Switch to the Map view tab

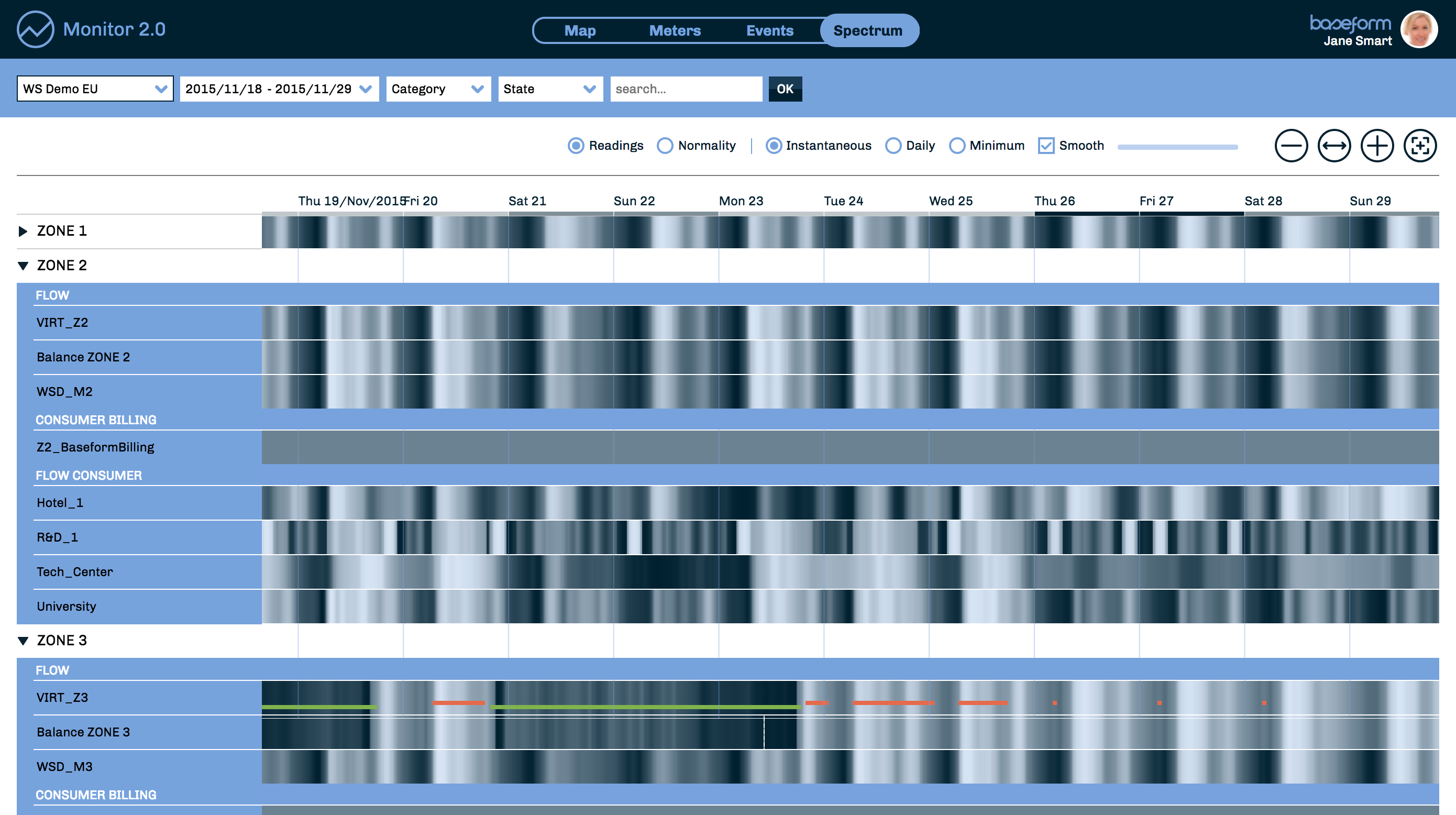[579, 30]
